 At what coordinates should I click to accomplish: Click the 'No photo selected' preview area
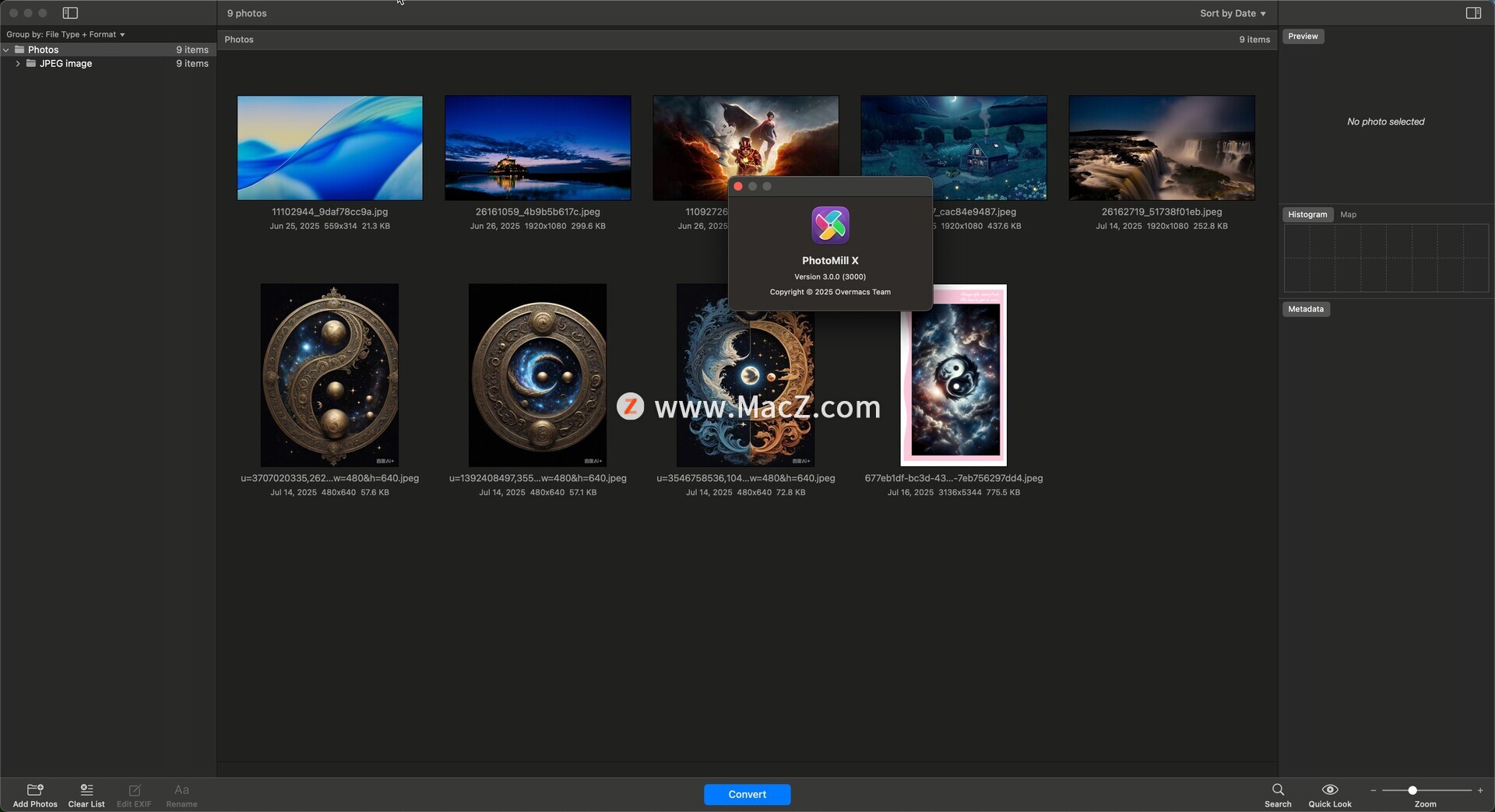point(1386,121)
